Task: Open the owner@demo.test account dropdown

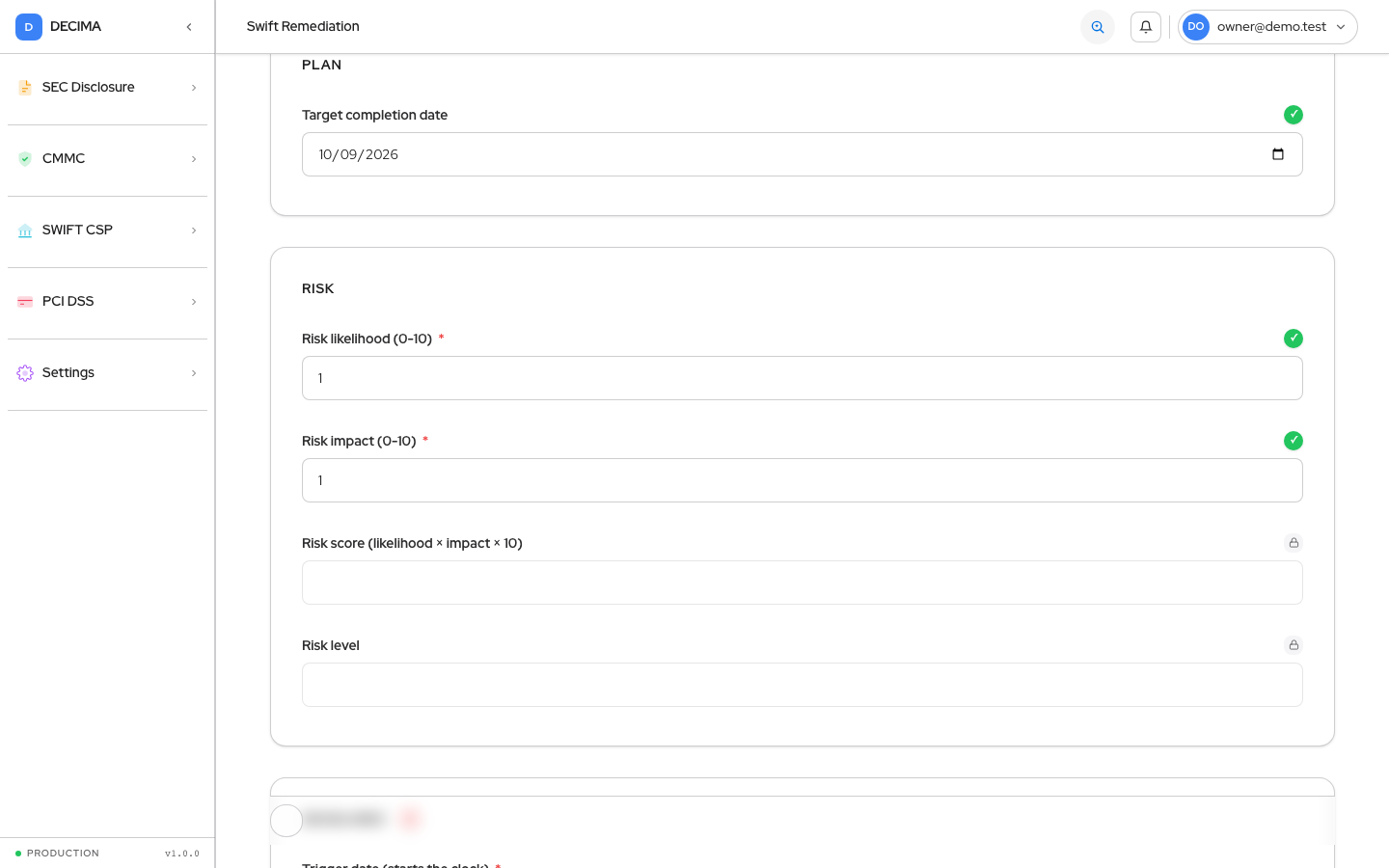Action: click(1267, 27)
